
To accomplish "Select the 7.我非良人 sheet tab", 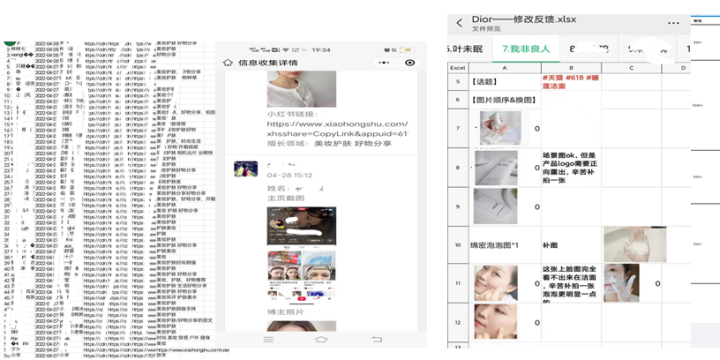I will [526, 49].
